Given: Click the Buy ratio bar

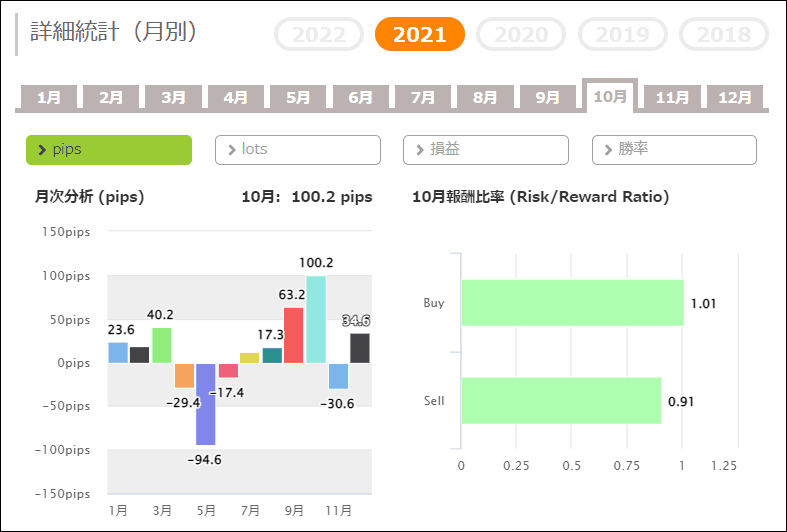Looking at the screenshot, I should click(x=573, y=303).
